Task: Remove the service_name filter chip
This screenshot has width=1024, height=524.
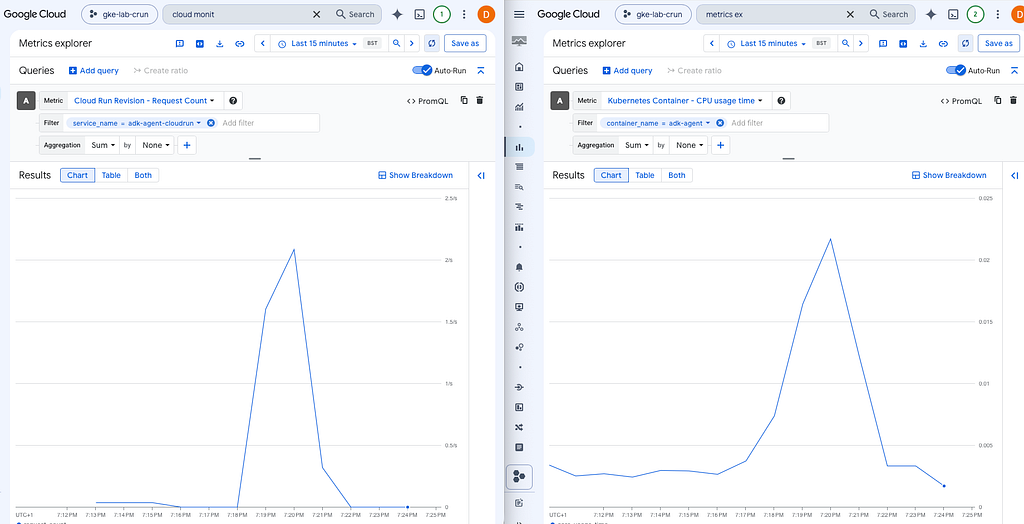Action: 210,123
